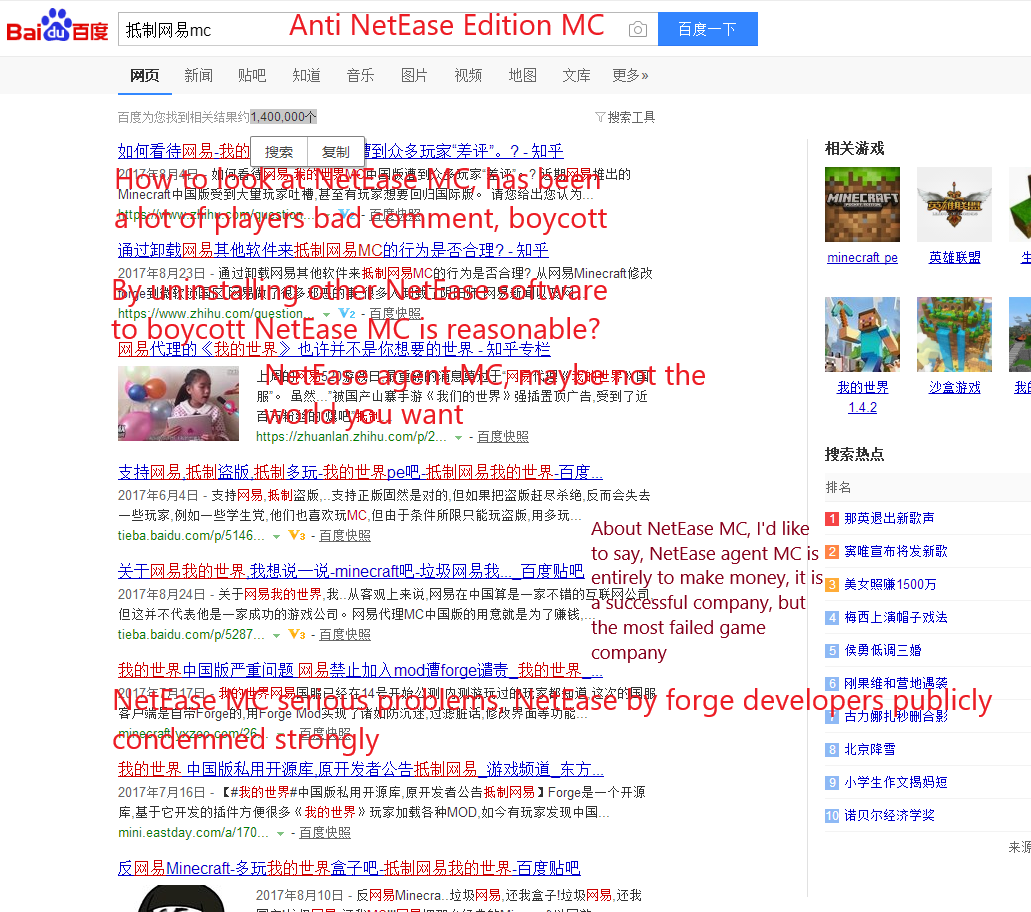Click the 英雄联盟 text link
The image size is (1031, 912).
pyautogui.click(x=954, y=258)
